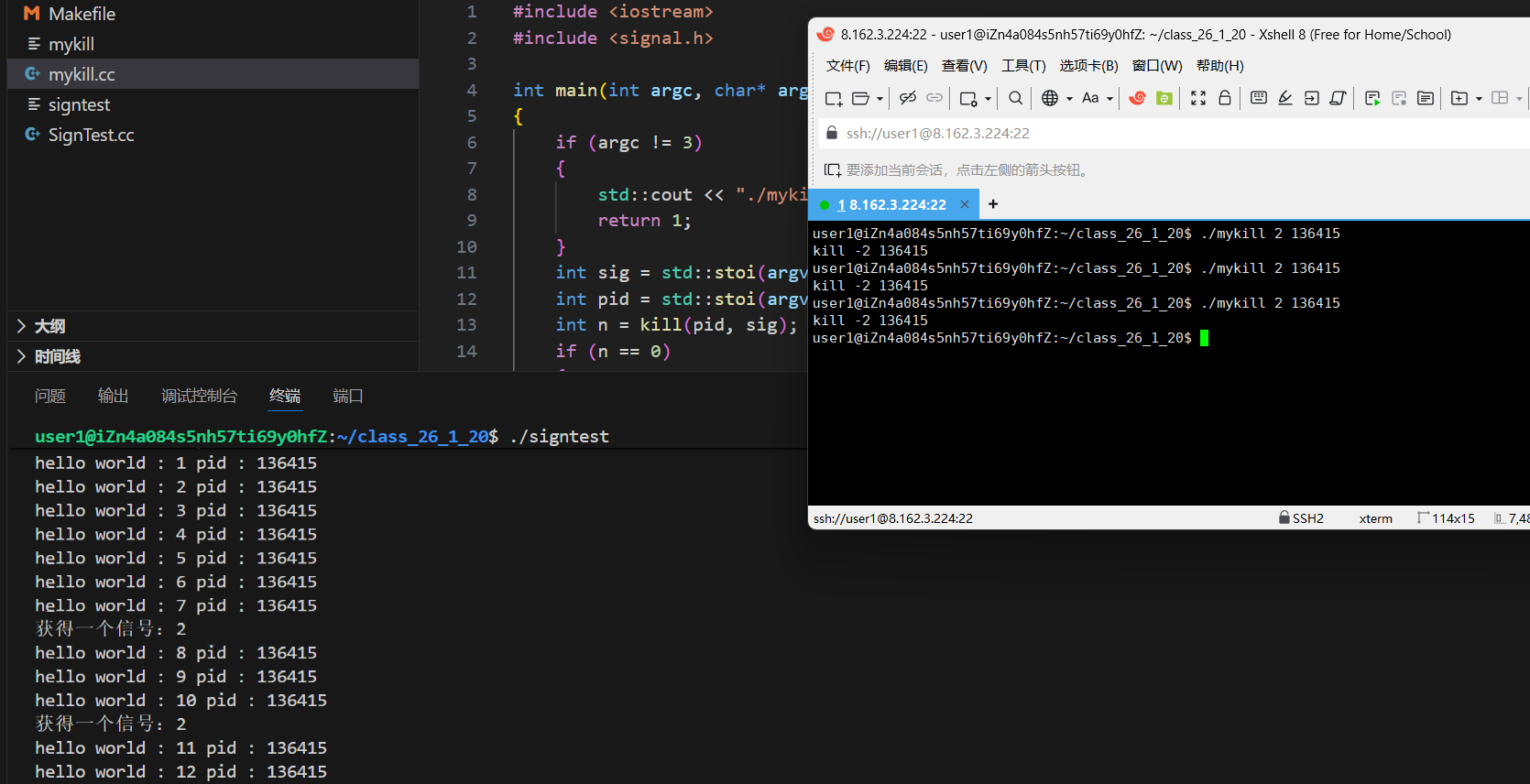Switch to the 端口 ports panel tab

click(348, 396)
